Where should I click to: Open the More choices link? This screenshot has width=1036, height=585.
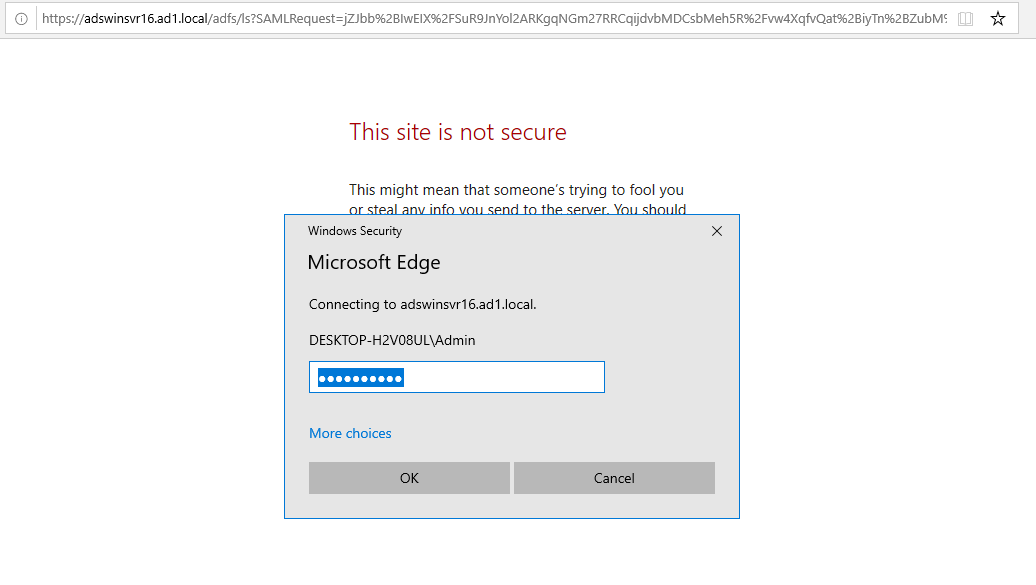tap(350, 433)
